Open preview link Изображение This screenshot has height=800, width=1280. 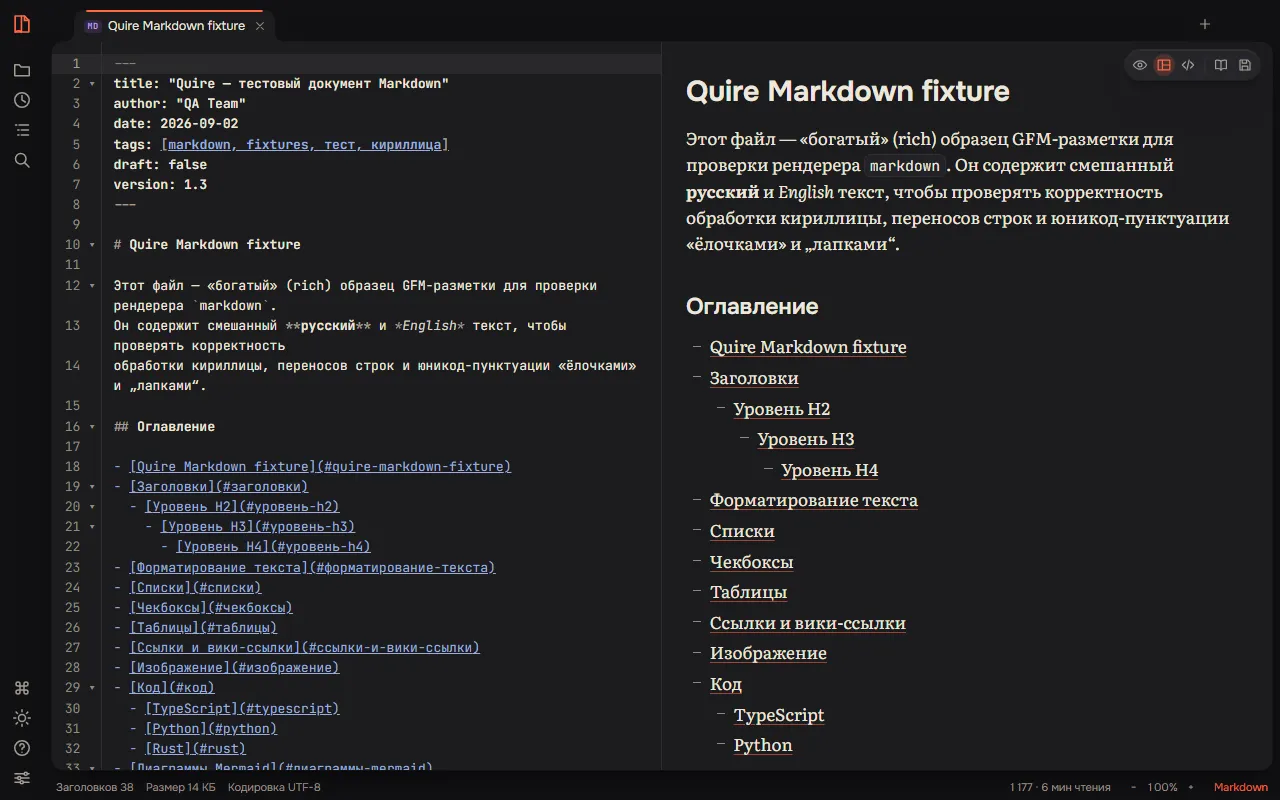768,653
